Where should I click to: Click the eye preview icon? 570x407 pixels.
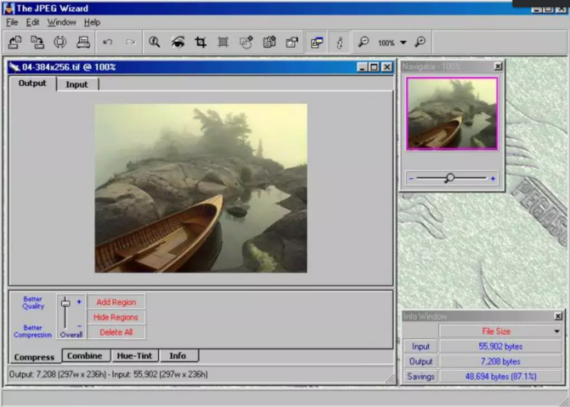(178, 42)
